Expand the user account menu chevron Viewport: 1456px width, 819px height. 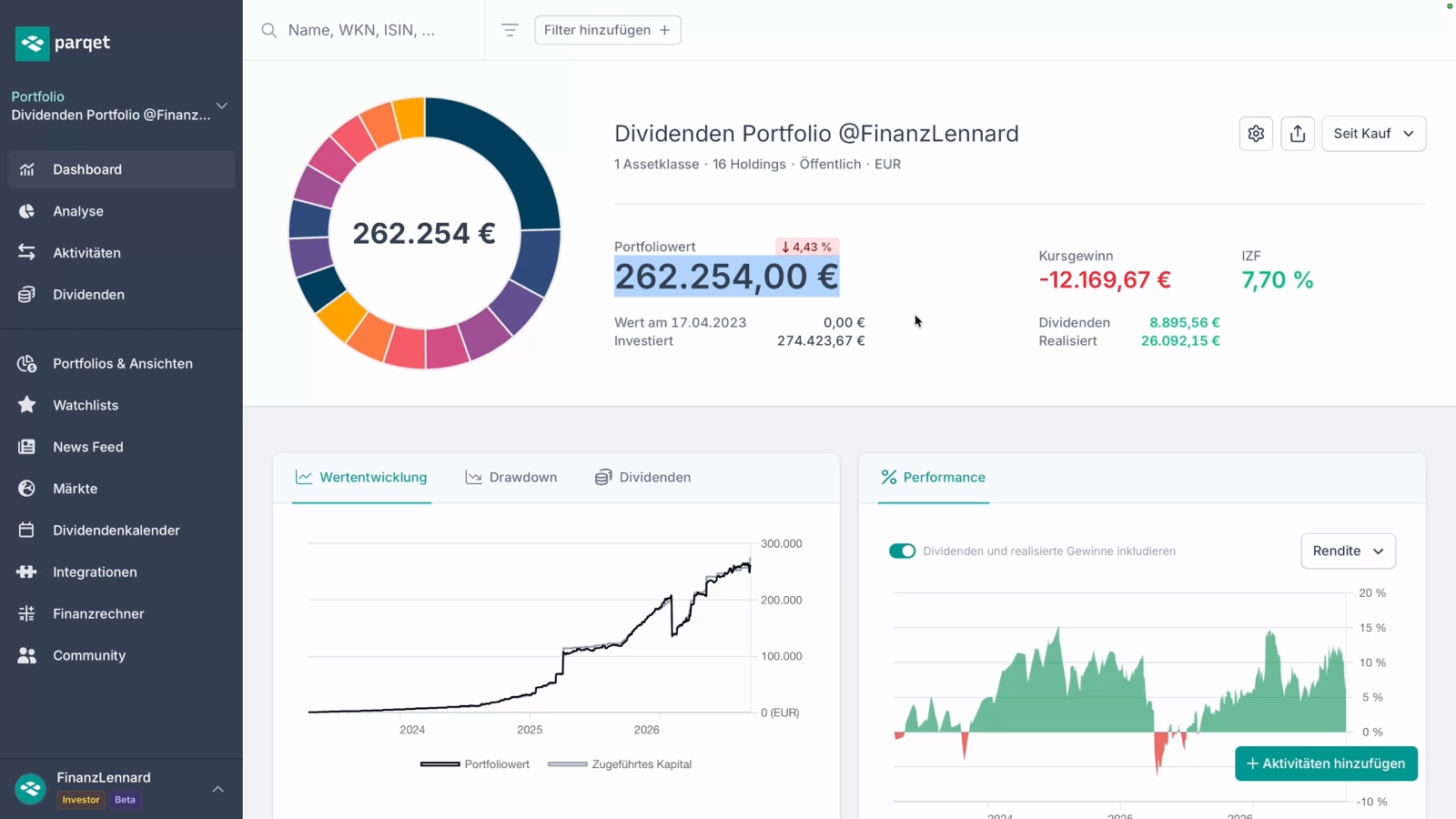(x=218, y=789)
